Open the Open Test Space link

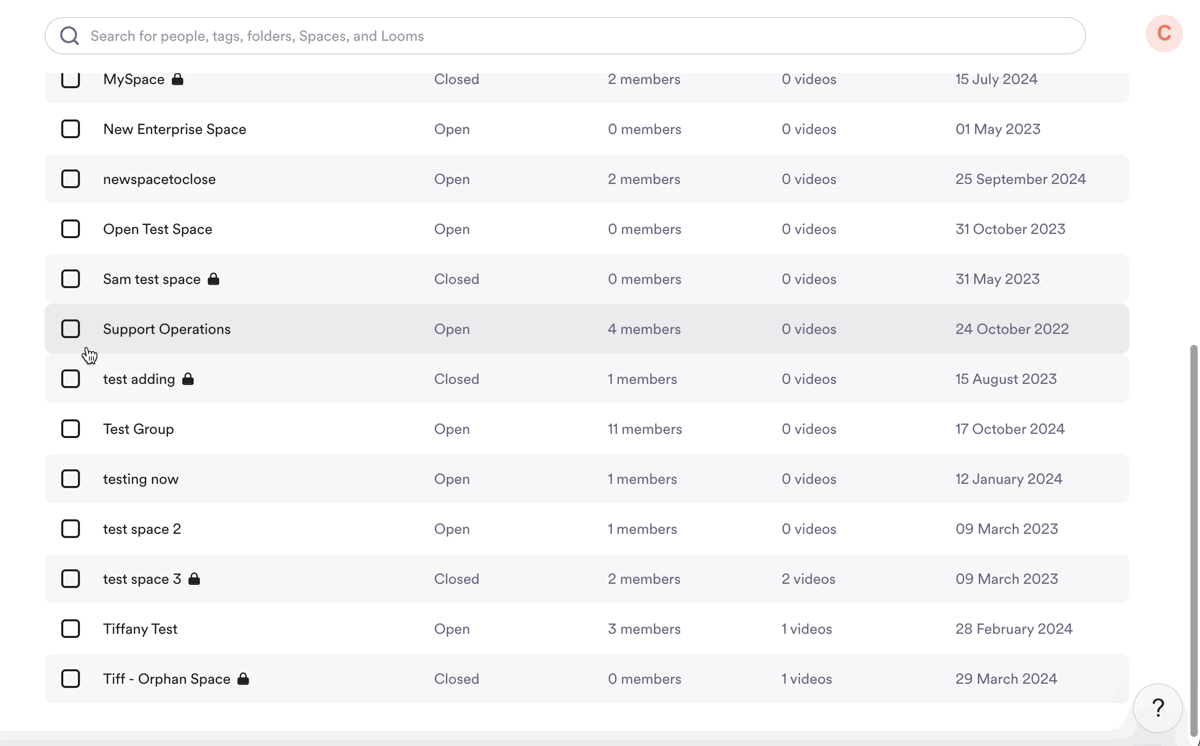coord(158,229)
